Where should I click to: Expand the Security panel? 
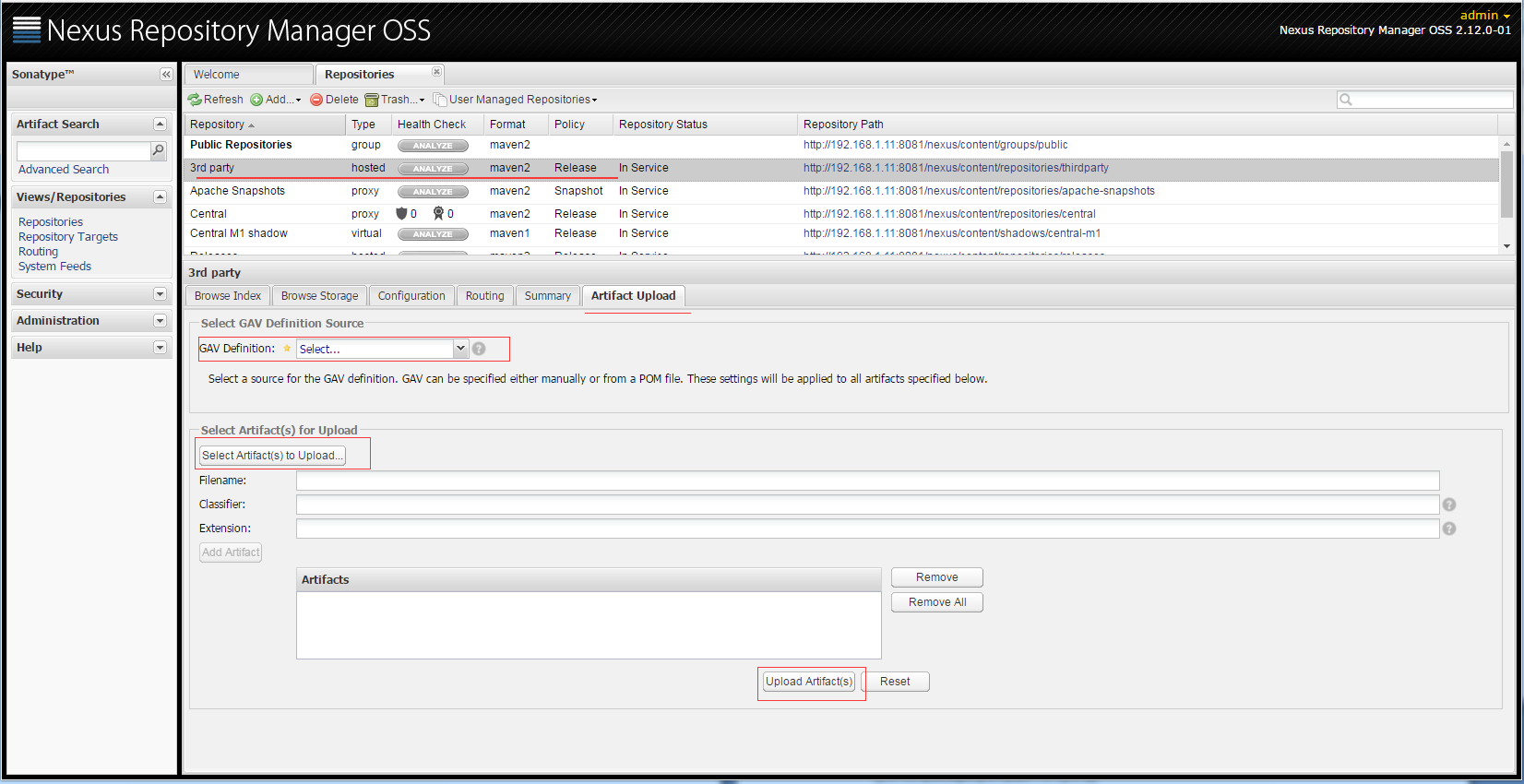[x=160, y=294]
